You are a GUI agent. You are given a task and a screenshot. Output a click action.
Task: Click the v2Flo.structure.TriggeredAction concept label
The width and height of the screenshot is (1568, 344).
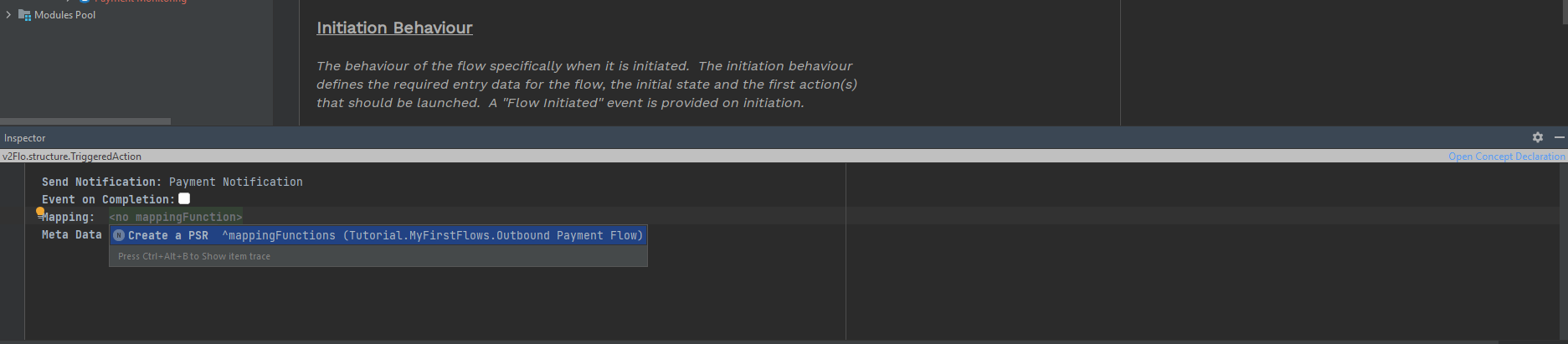(72, 157)
